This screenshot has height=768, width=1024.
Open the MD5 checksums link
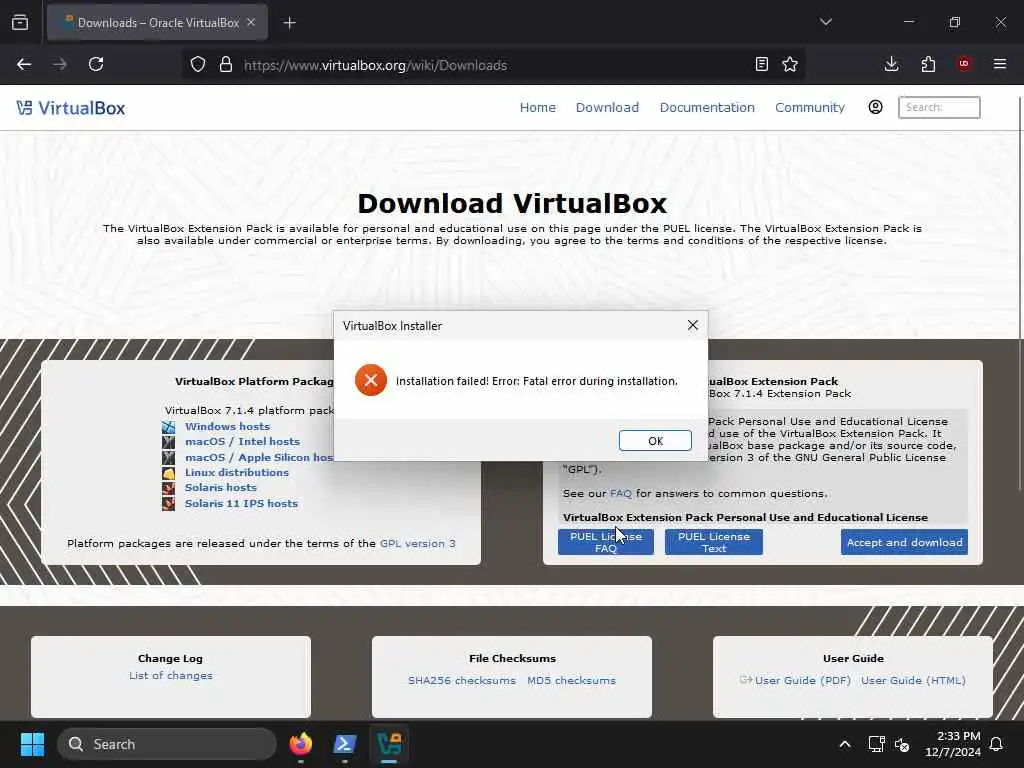pos(571,680)
